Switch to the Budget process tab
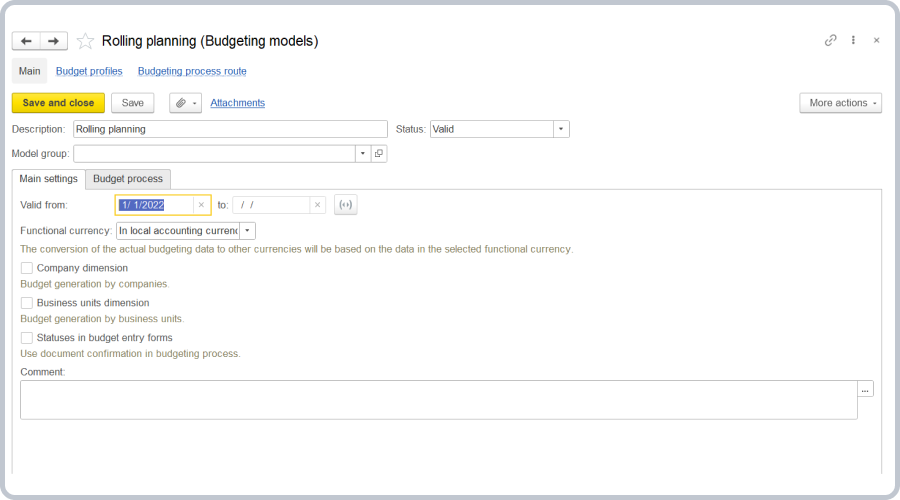900x500 pixels. click(x=128, y=179)
